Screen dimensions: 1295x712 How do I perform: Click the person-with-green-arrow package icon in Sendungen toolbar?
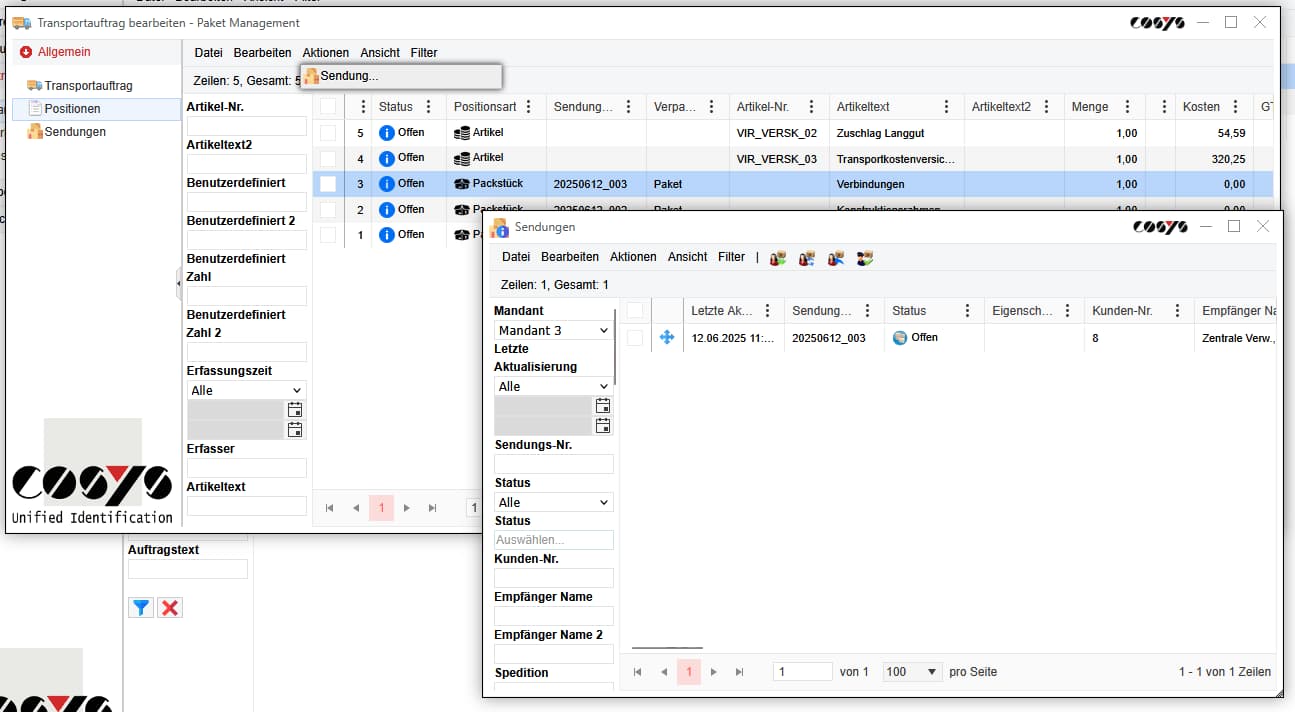pos(778,258)
